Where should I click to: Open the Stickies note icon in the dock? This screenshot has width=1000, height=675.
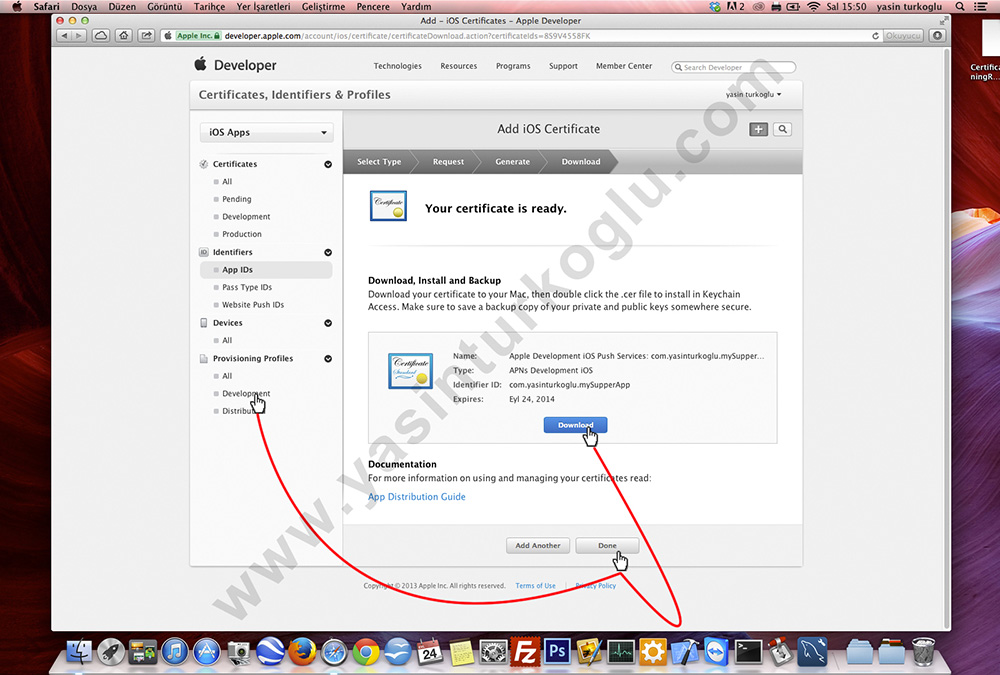point(462,652)
